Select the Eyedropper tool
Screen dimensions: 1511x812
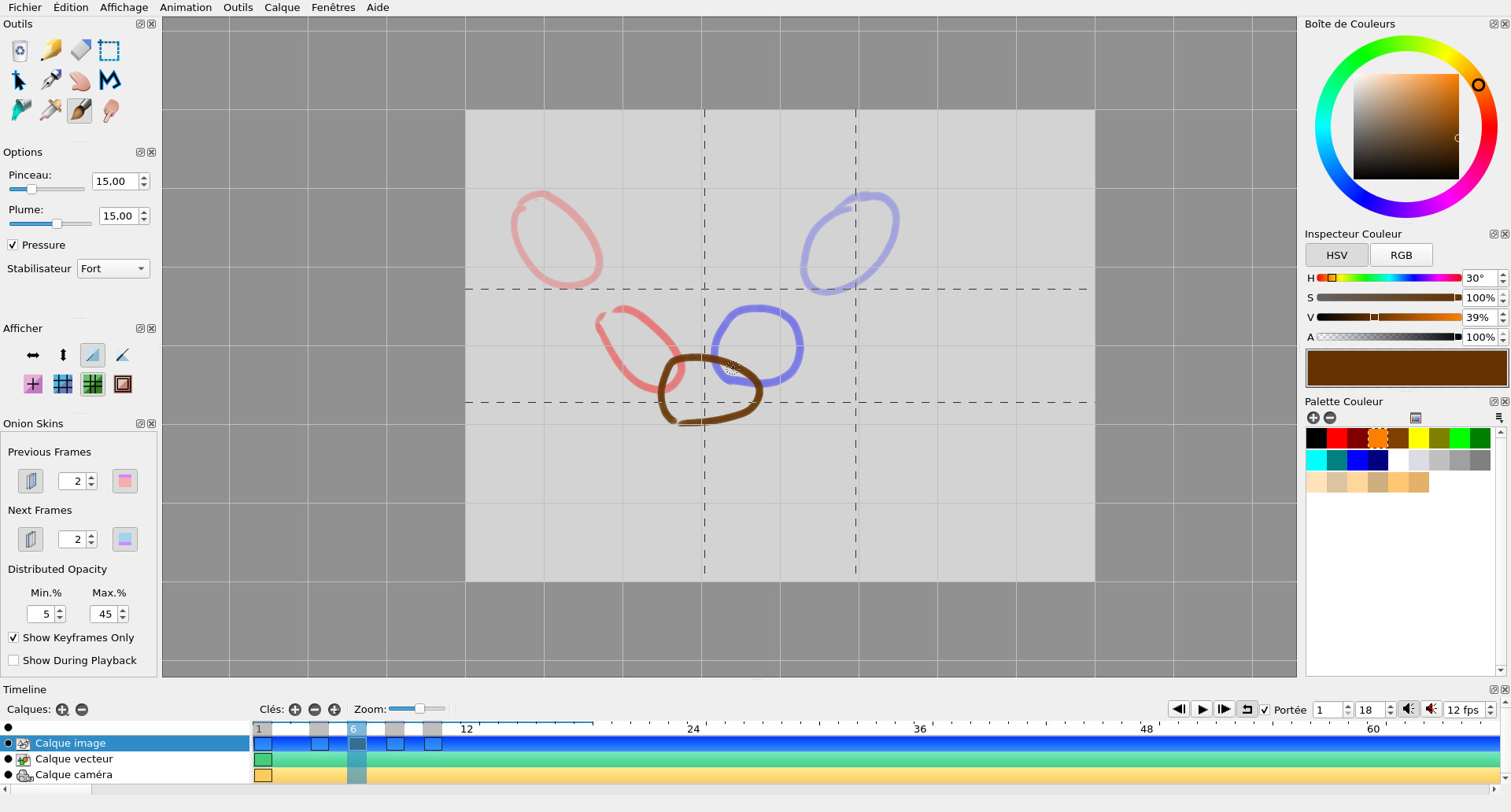pos(50,110)
